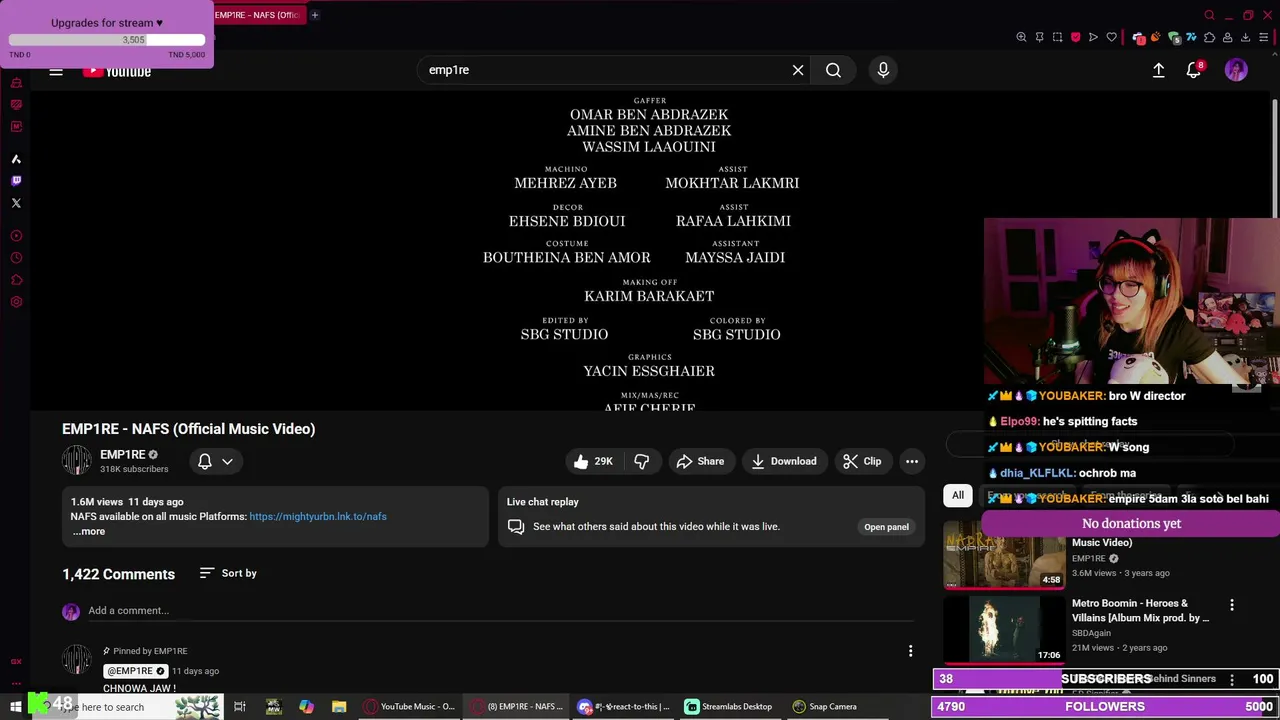1280x720 pixels.
Task: Open browser Easy Setup settings icon
Action: tap(1263, 37)
